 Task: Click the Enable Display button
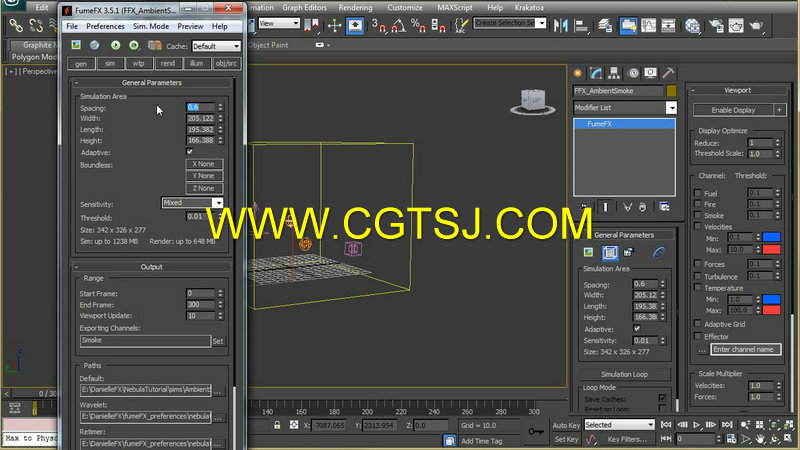pyautogui.click(x=733, y=110)
